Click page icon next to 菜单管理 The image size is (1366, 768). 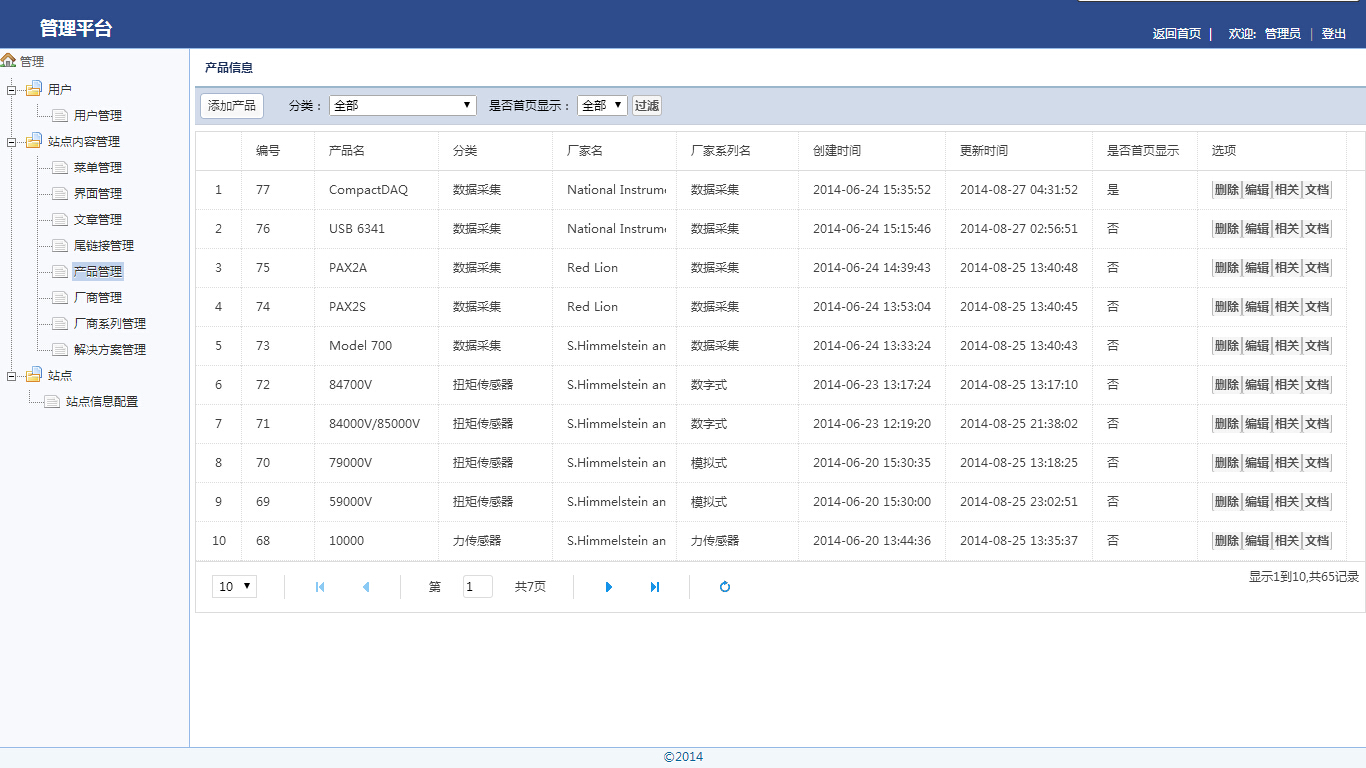(x=60, y=167)
